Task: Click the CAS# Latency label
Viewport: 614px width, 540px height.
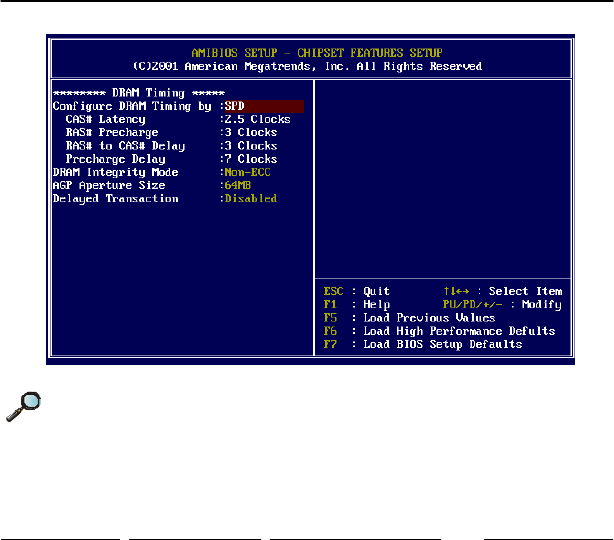Action: coord(105,119)
